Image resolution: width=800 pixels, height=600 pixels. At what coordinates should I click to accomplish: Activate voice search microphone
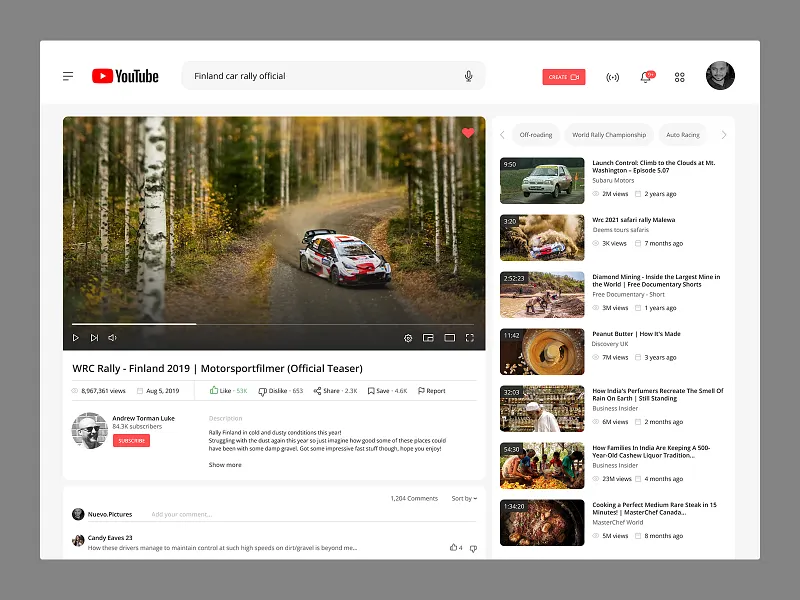(467, 75)
